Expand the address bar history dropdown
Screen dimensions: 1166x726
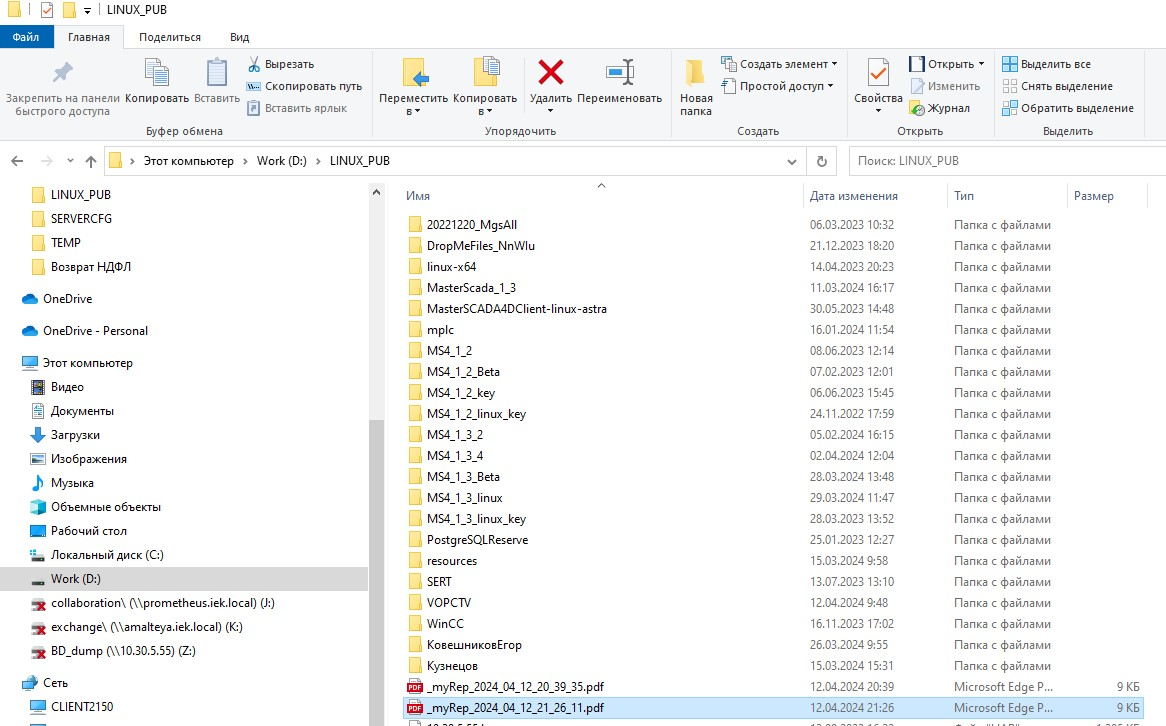792,161
